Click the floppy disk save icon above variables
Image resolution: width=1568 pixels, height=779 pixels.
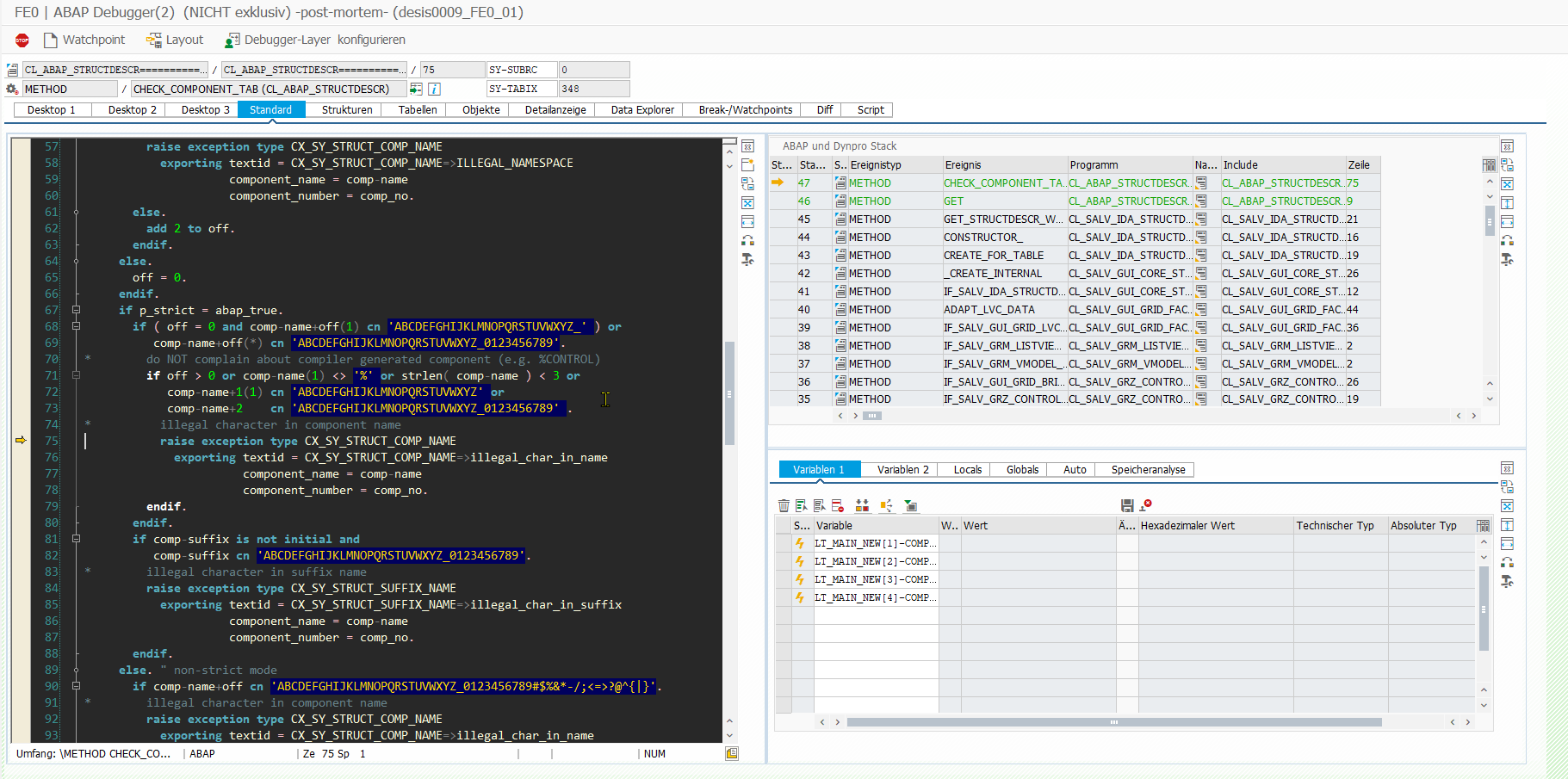pos(1127,506)
